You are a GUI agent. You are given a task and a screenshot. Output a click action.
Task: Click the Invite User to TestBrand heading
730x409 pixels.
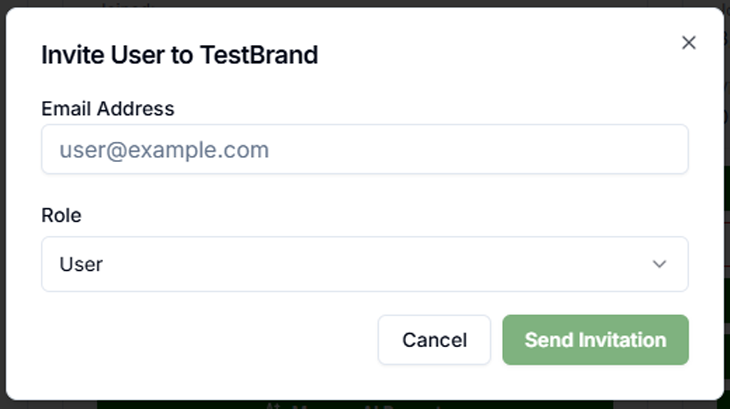(x=179, y=55)
